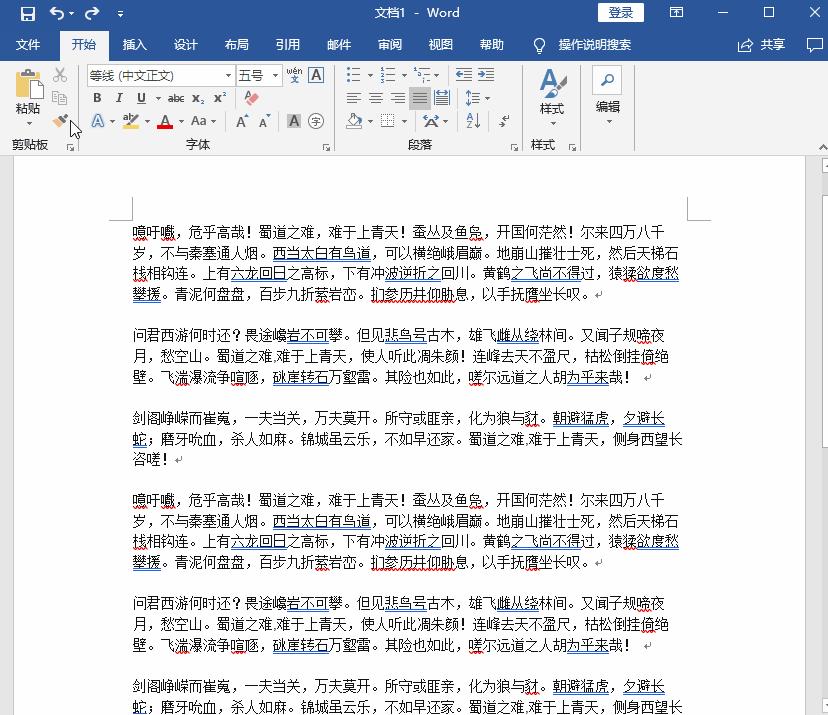Sort paragraphs with the A-Z icon

[x=473, y=121]
